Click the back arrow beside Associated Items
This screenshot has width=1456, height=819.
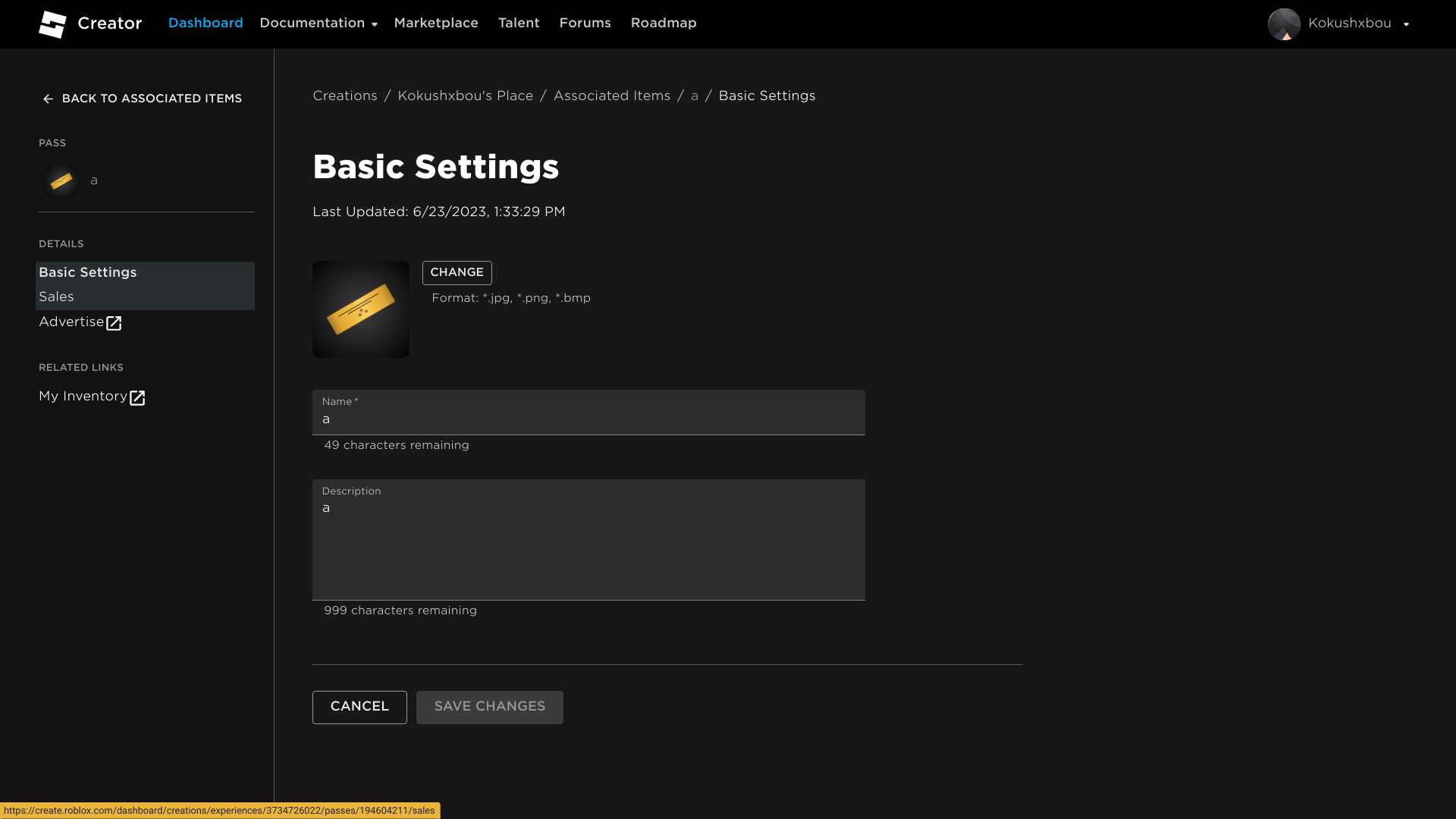48,99
